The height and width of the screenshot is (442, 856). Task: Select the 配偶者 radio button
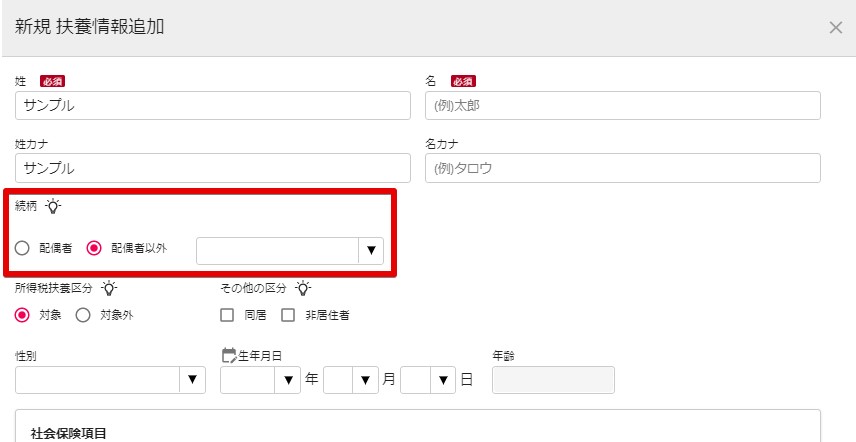(x=22, y=249)
